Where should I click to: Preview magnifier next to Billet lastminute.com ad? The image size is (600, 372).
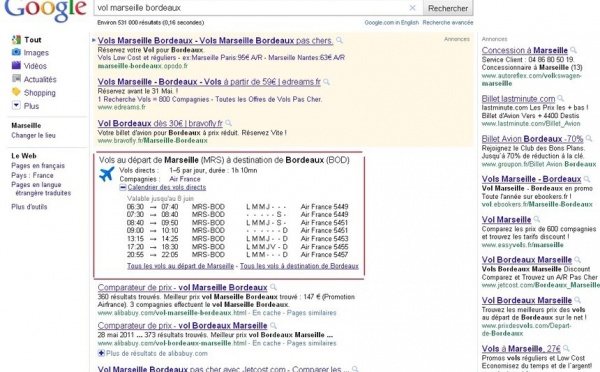[x=560, y=99]
